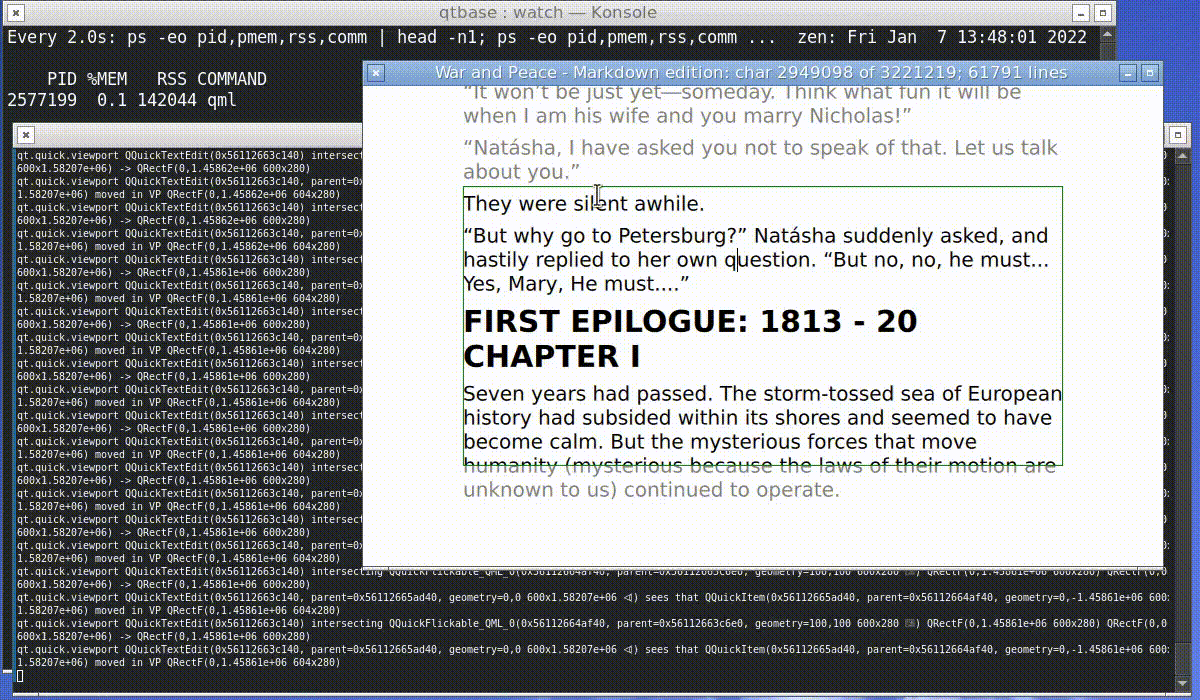Click the close icon of the left log terminal
Screen dimensions: 1200x700
click(24, 135)
